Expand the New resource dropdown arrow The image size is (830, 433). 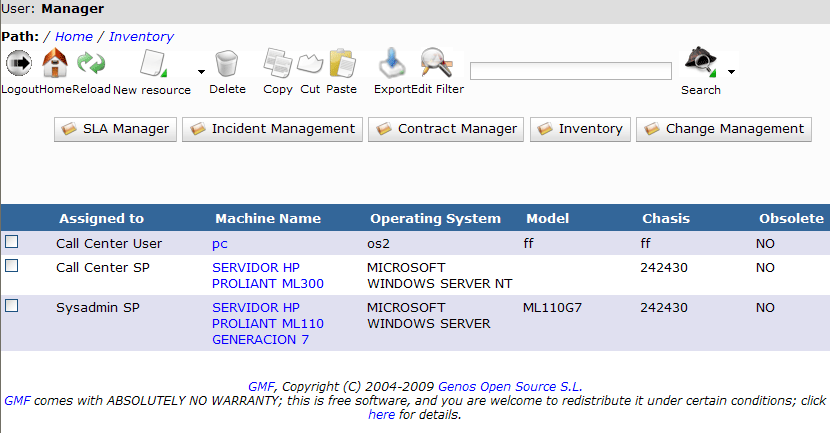pos(201,71)
